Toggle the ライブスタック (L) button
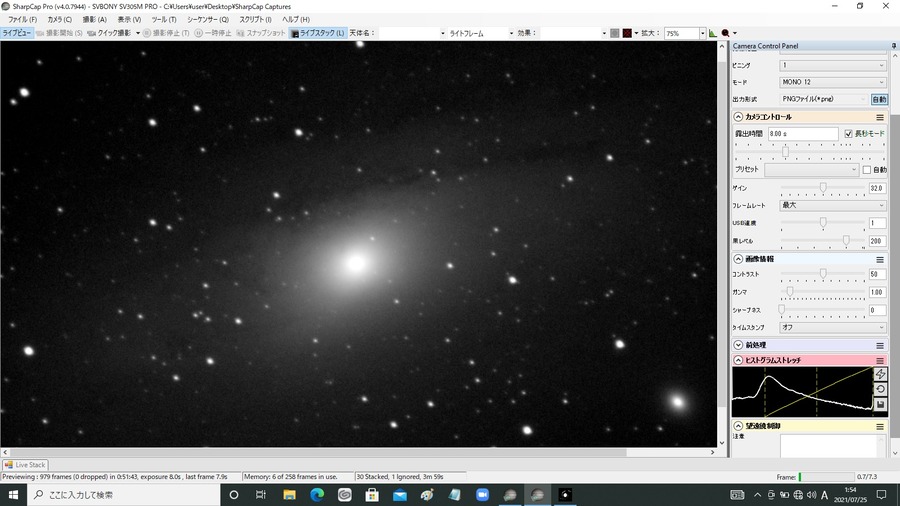This screenshot has height=506, width=900. click(317, 33)
